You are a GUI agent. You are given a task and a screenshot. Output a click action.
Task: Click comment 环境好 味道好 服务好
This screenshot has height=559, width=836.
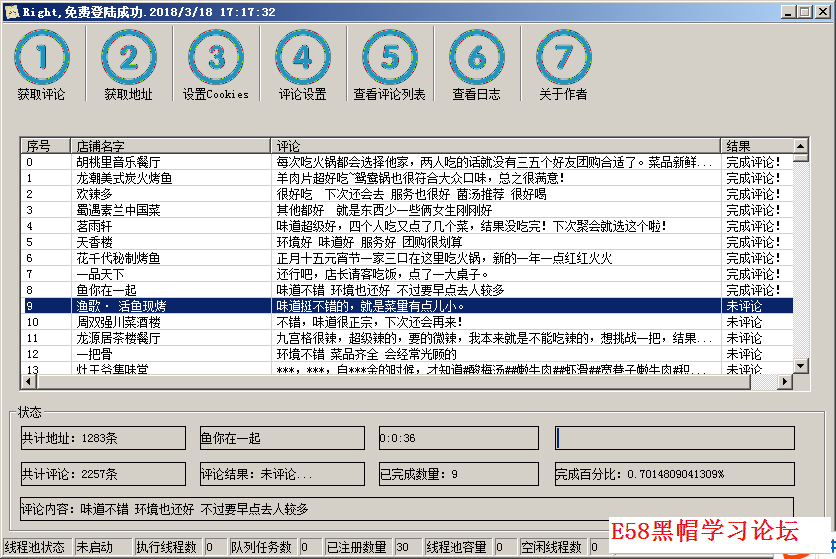coord(336,242)
